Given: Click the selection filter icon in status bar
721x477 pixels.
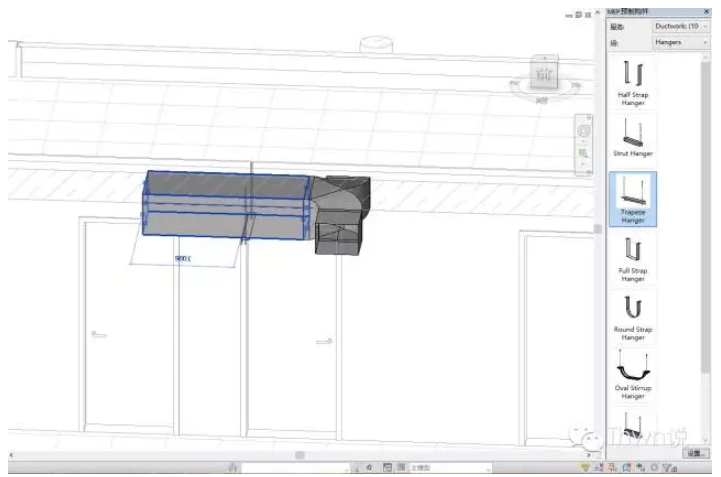Looking at the screenshot, I should tap(669, 468).
